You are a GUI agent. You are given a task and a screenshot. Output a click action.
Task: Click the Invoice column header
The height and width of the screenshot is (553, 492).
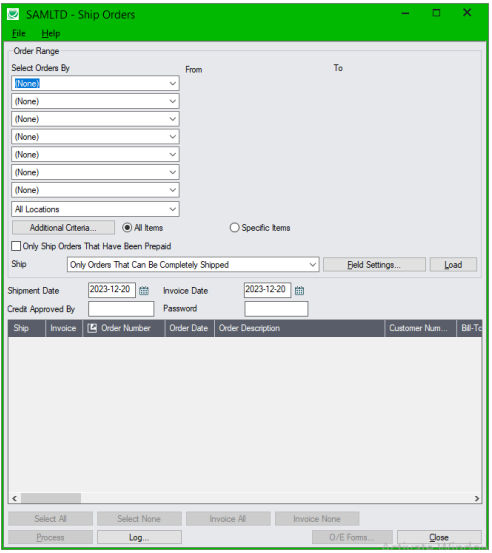point(64,328)
